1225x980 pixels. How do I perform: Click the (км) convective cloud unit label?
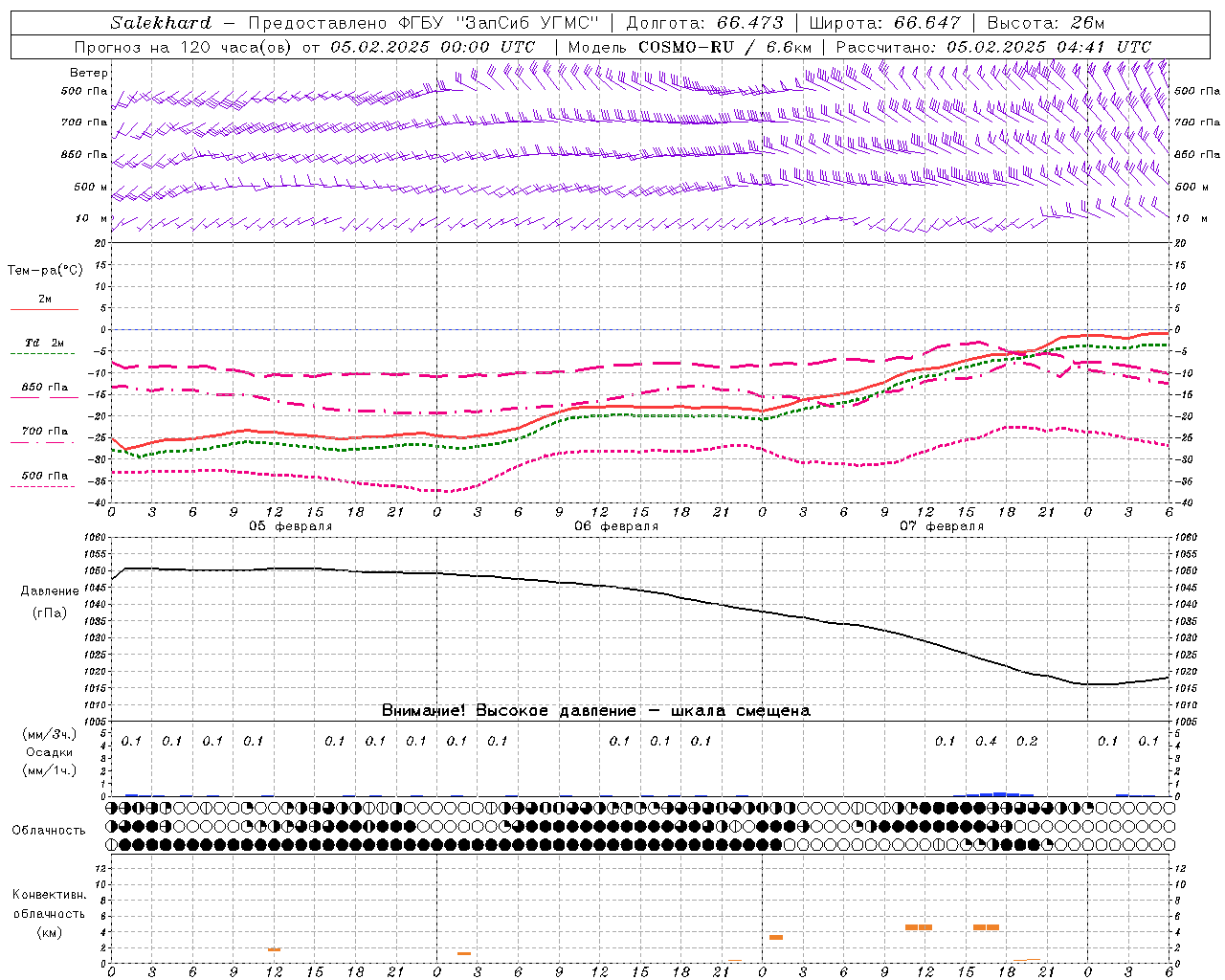(49, 932)
